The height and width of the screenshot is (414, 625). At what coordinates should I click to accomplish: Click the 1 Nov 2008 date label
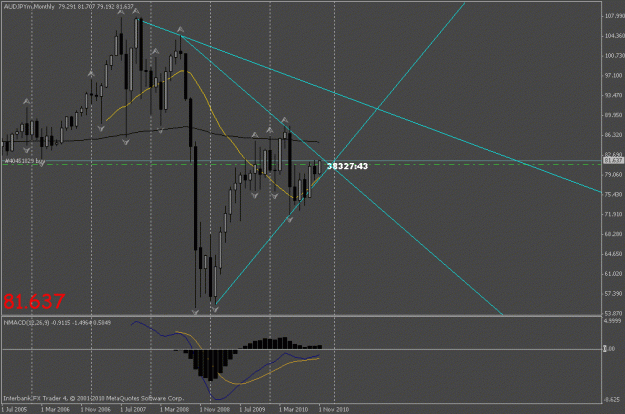214,409
